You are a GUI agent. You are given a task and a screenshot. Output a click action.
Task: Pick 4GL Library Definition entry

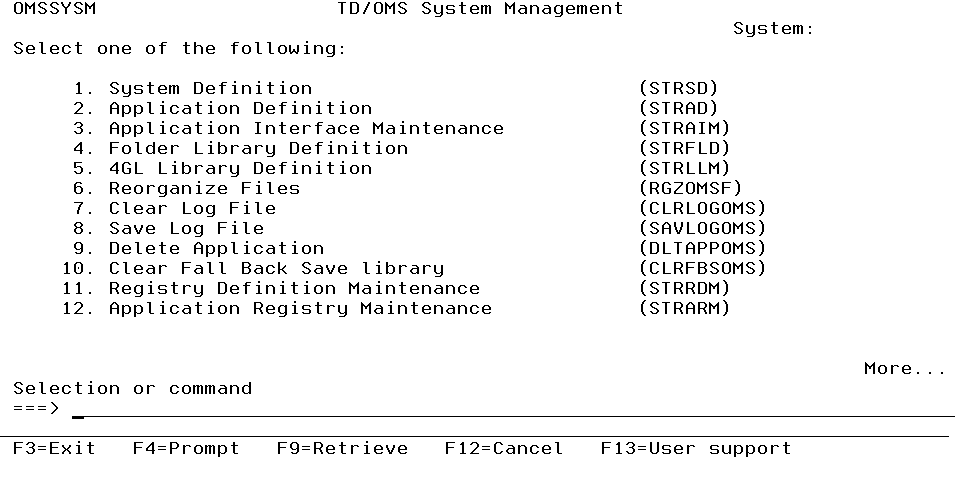point(240,168)
